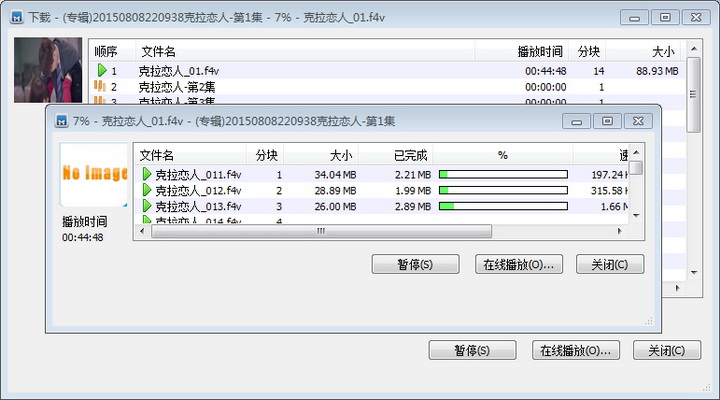Click completed value 2.21 MB
This screenshot has width=720, height=400.
tap(413, 175)
